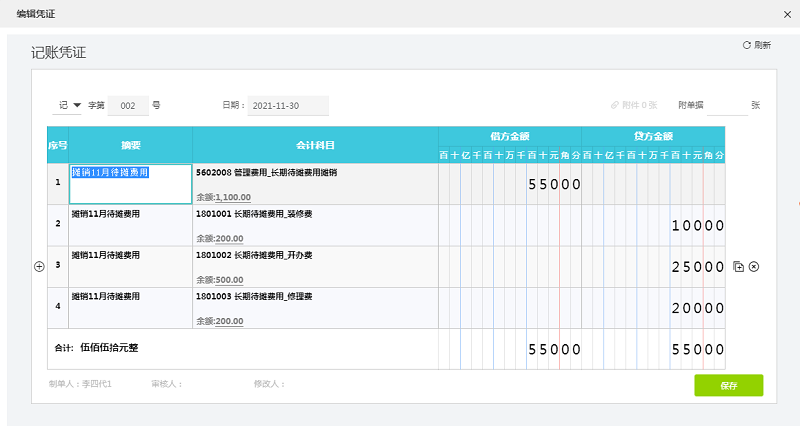Image resolution: width=800 pixels, height=426 pixels.
Task: Click the insert row plus icon
Action: 40,266
